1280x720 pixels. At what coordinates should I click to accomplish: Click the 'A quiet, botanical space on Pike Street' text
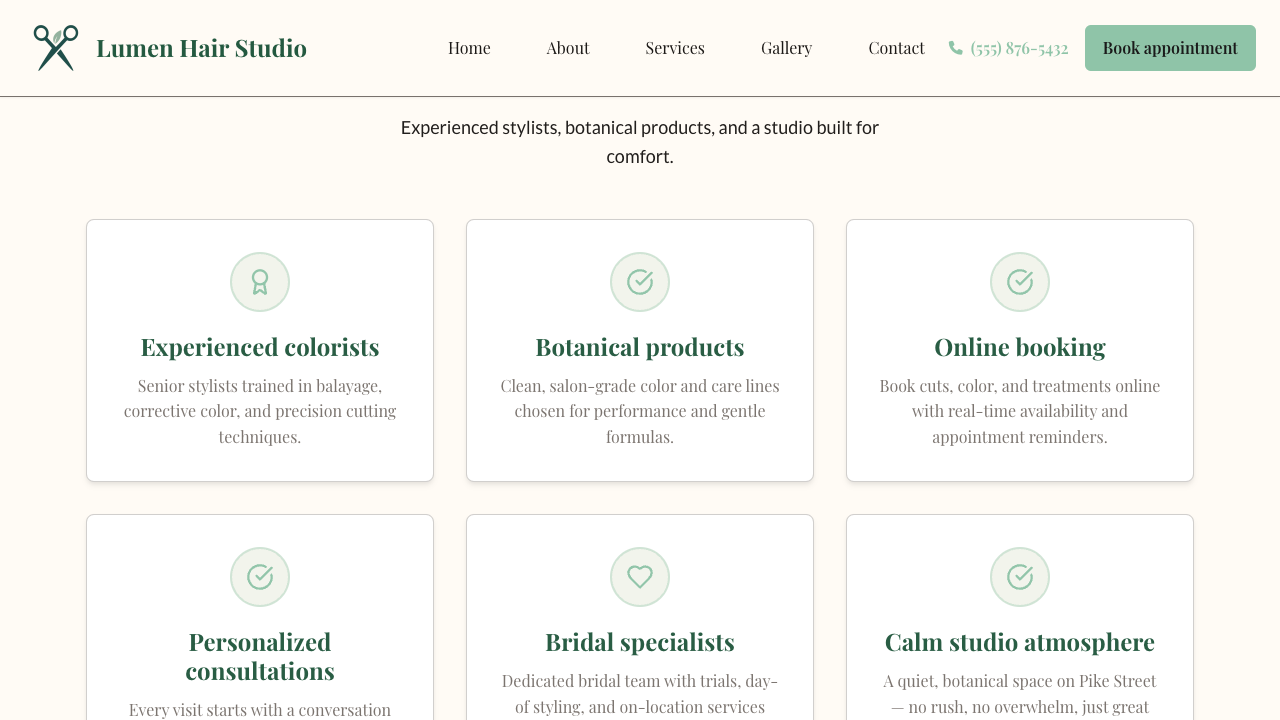(x=1020, y=694)
